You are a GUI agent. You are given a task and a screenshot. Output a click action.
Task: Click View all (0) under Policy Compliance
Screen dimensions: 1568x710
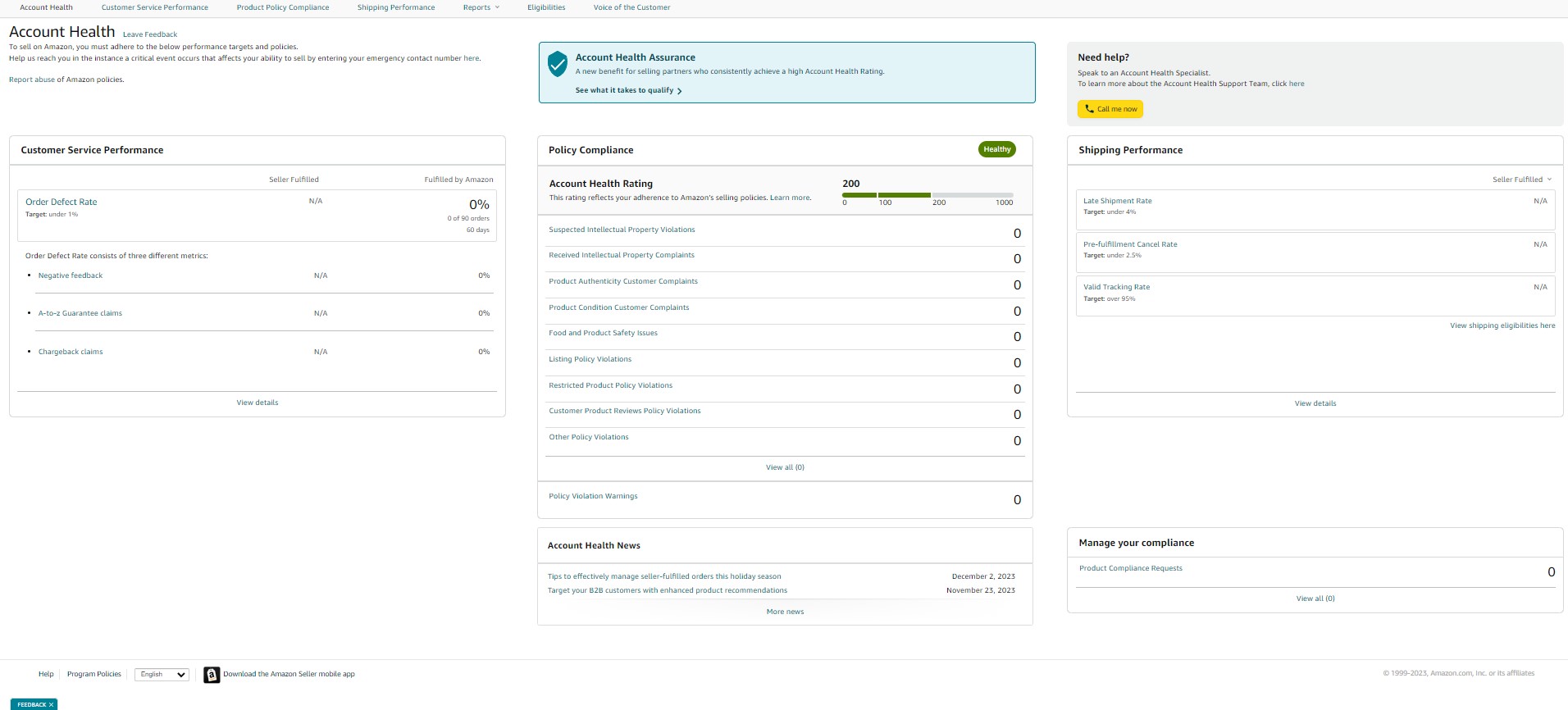[x=785, y=467]
